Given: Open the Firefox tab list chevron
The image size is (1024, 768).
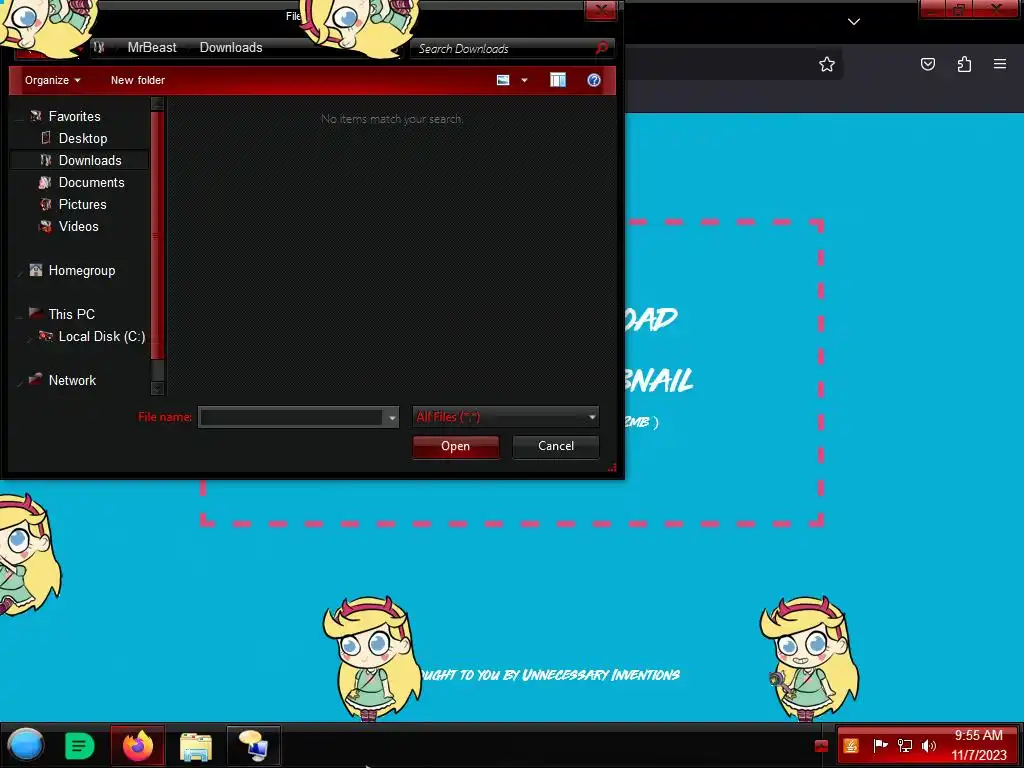Looking at the screenshot, I should pyautogui.click(x=854, y=22).
